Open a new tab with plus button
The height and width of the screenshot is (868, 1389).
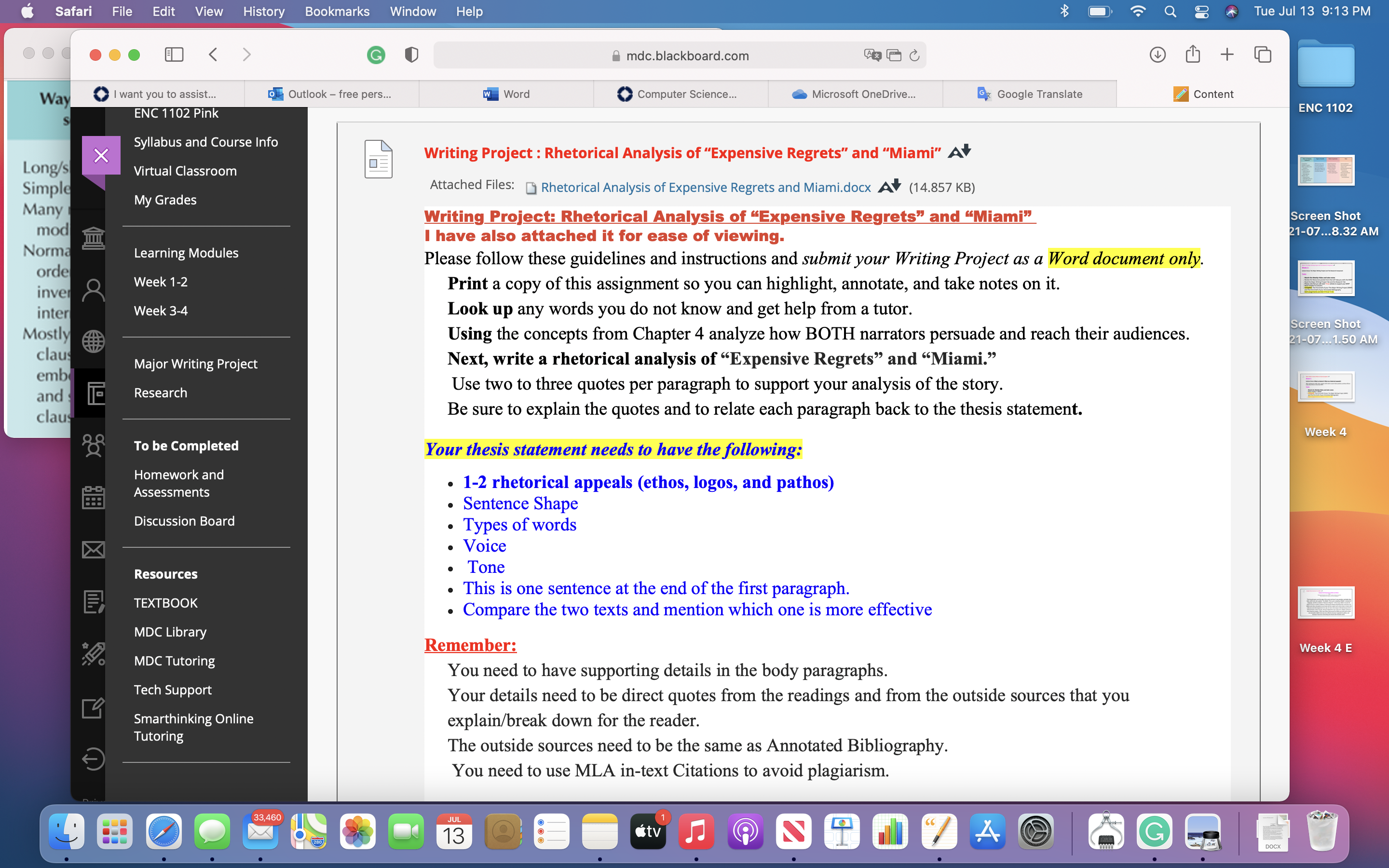pyautogui.click(x=1227, y=54)
